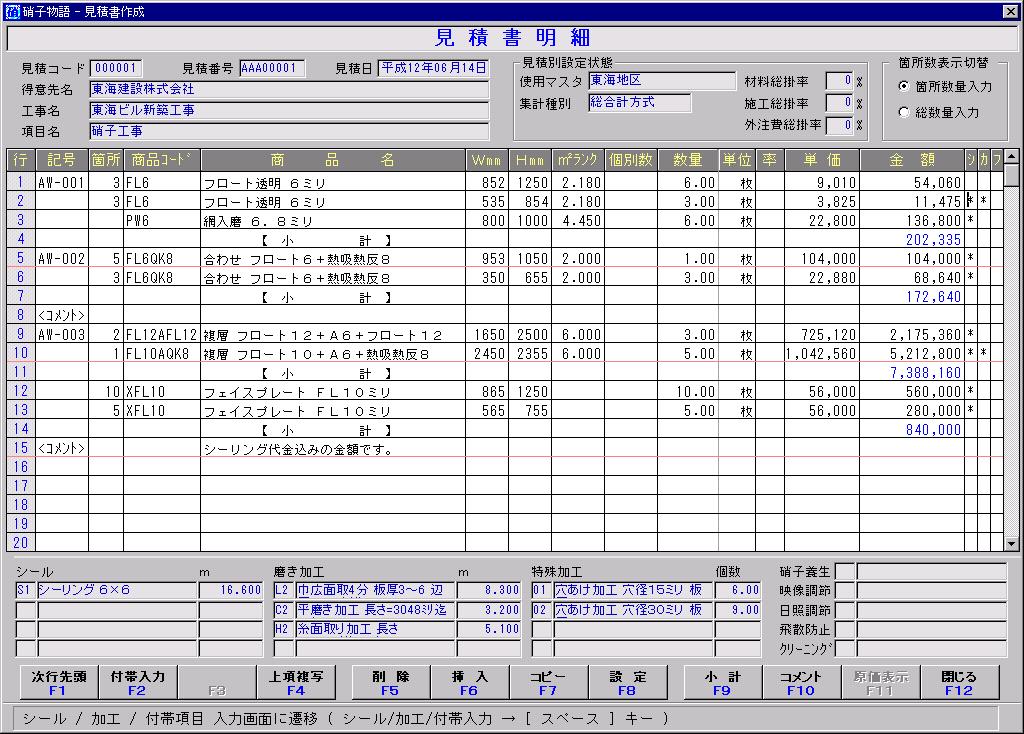This screenshot has width=1024, height=734.
Task: Click the 見積コード field showing 000001
Action: tap(115, 68)
